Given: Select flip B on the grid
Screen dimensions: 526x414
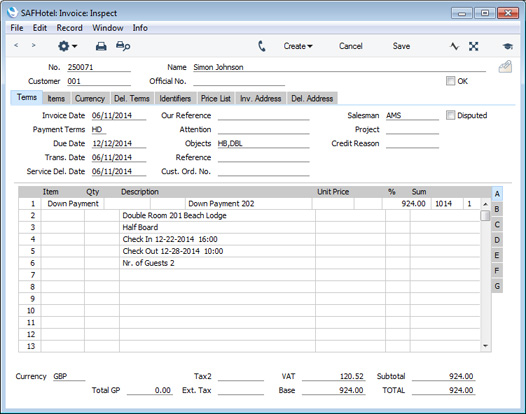Looking at the screenshot, I should tap(497, 209).
